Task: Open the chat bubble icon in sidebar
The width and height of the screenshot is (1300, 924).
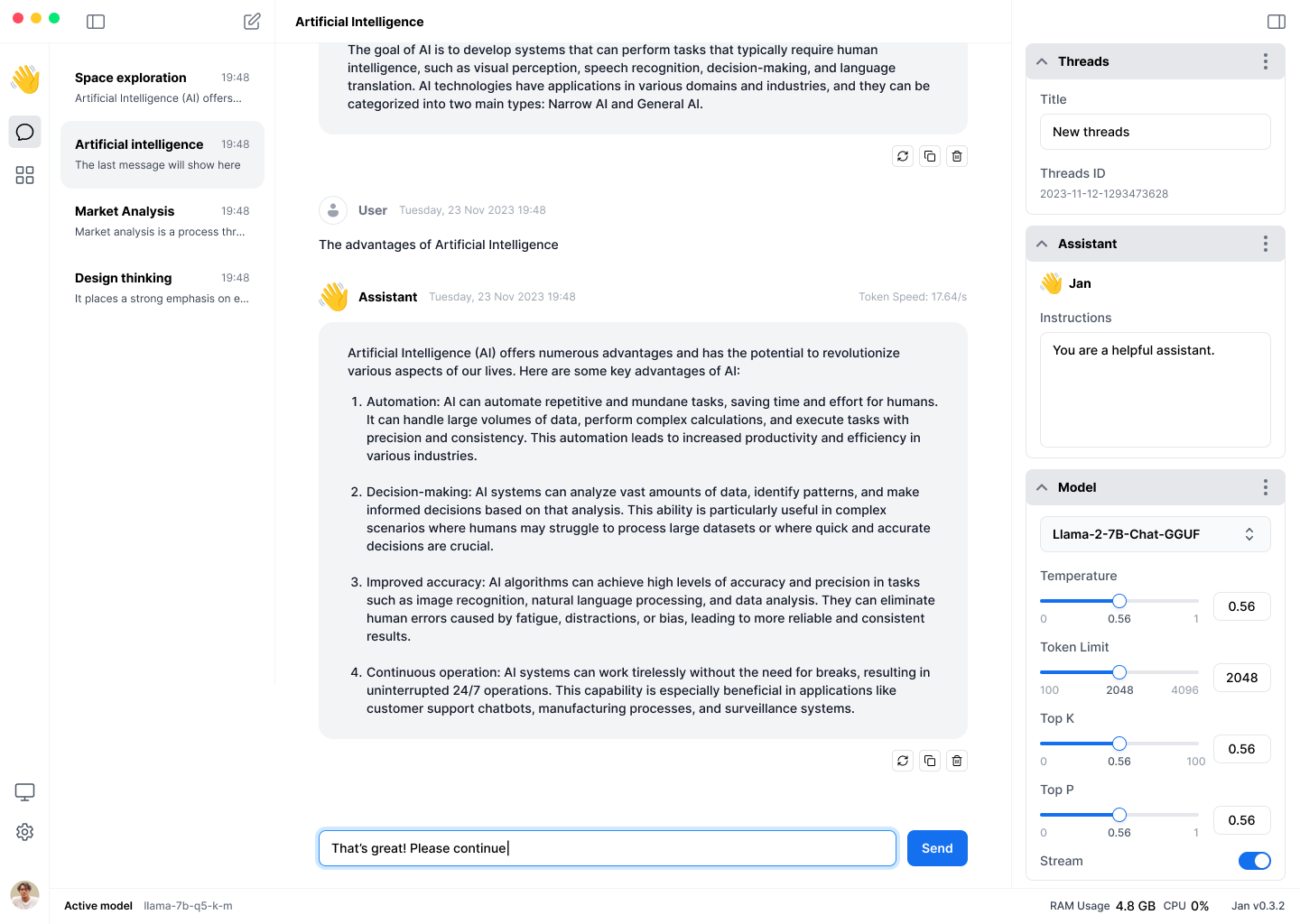Action: (x=25, y=133)
